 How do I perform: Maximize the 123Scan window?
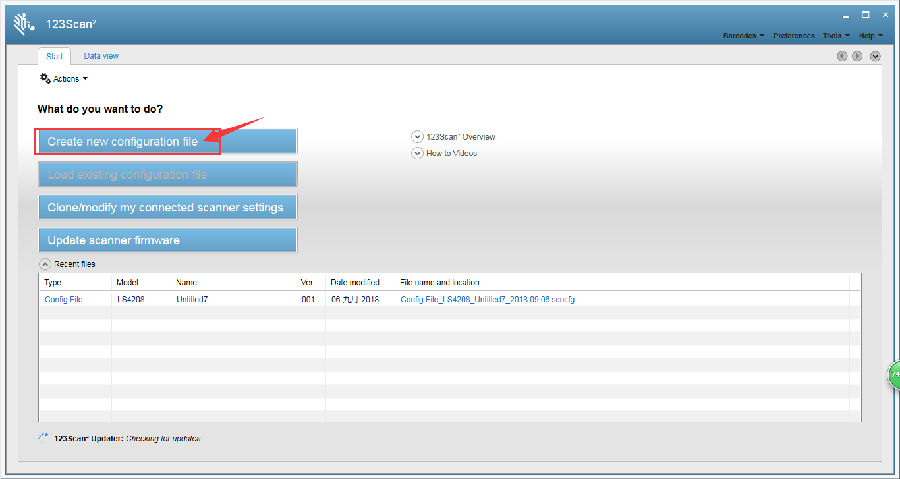click(x=866, y=15)
